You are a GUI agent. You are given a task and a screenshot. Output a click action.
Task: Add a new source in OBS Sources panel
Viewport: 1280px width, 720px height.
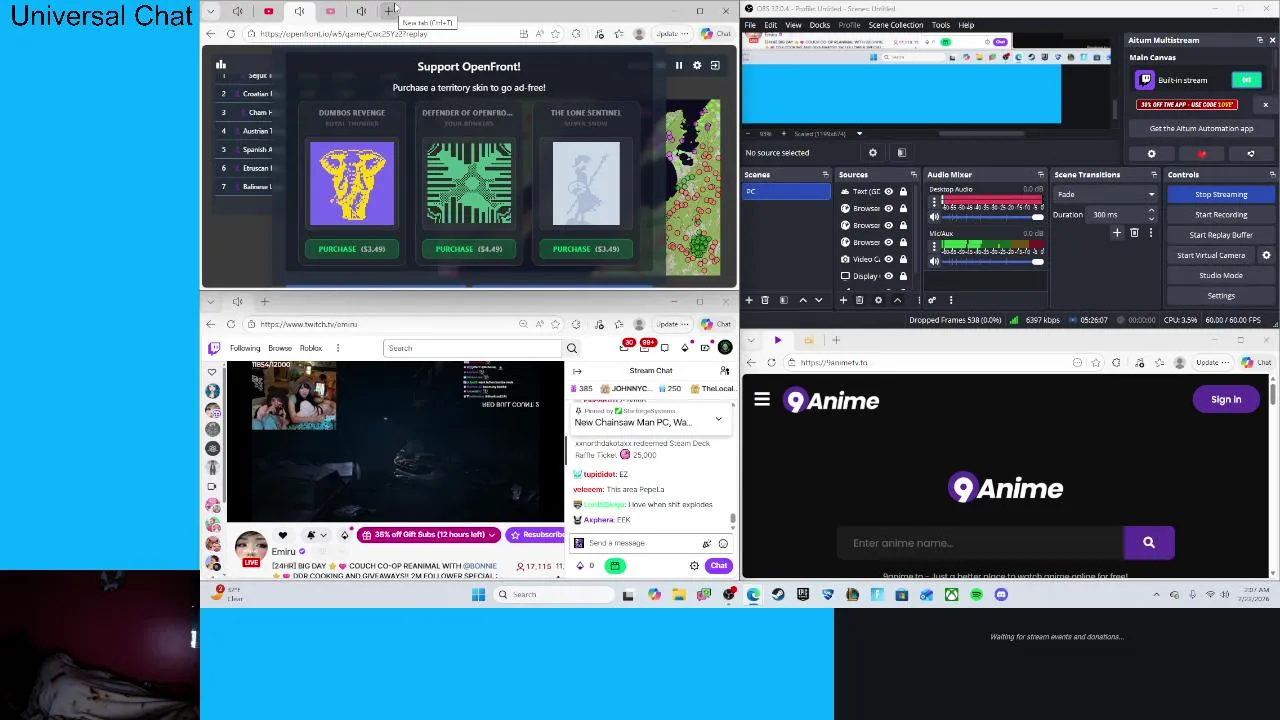tap(843, 300)
